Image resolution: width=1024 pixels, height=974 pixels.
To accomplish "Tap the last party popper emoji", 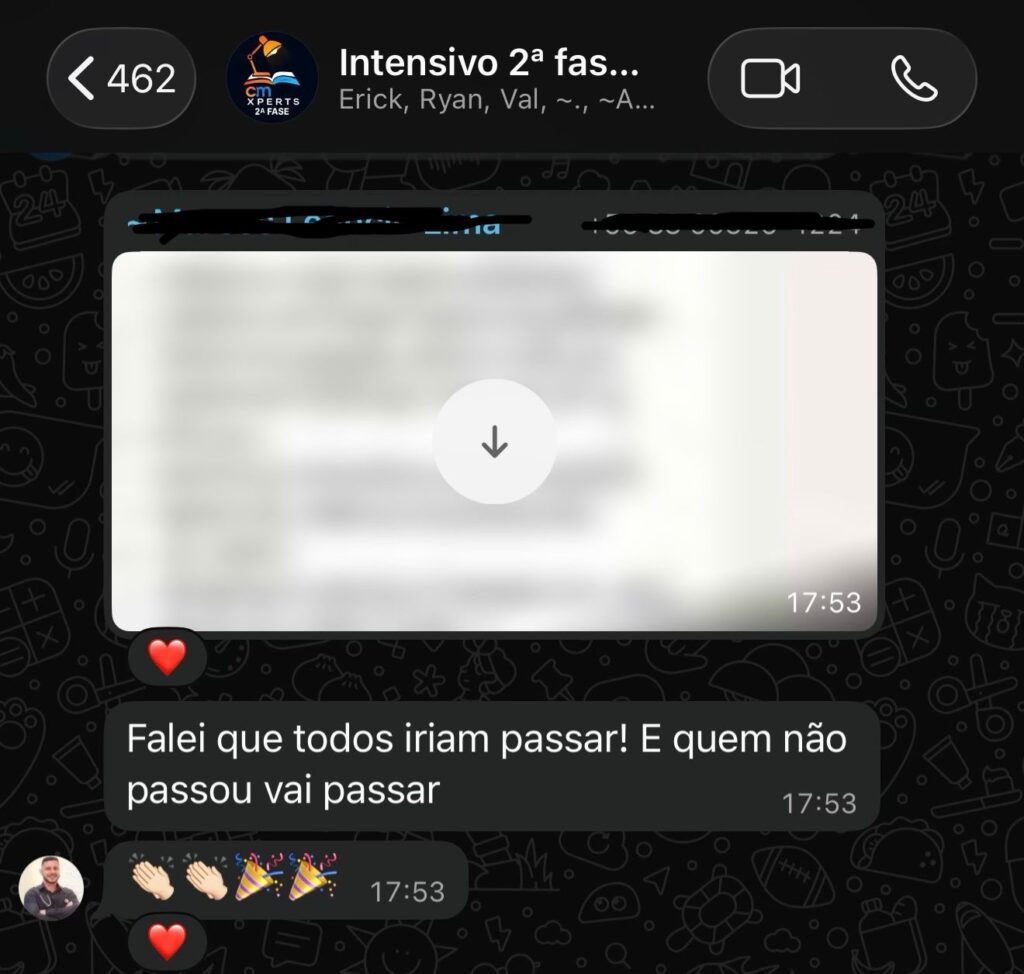I will [313, 877].
